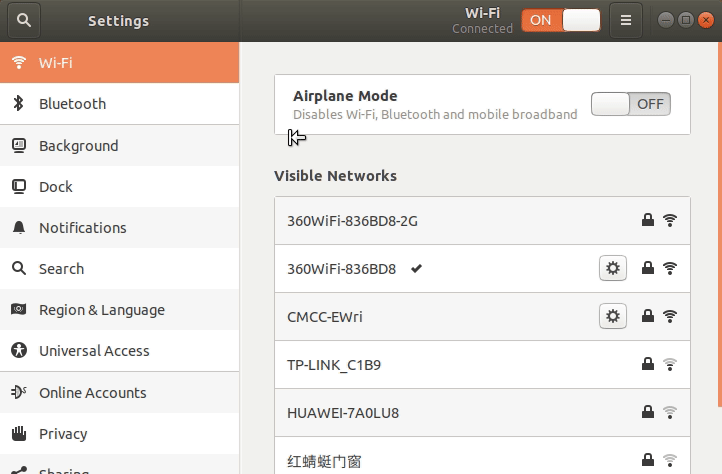Turn off the Wi-Fi ON switch
The width and height of the screenshot is (722, 474).
coord(561,20)
